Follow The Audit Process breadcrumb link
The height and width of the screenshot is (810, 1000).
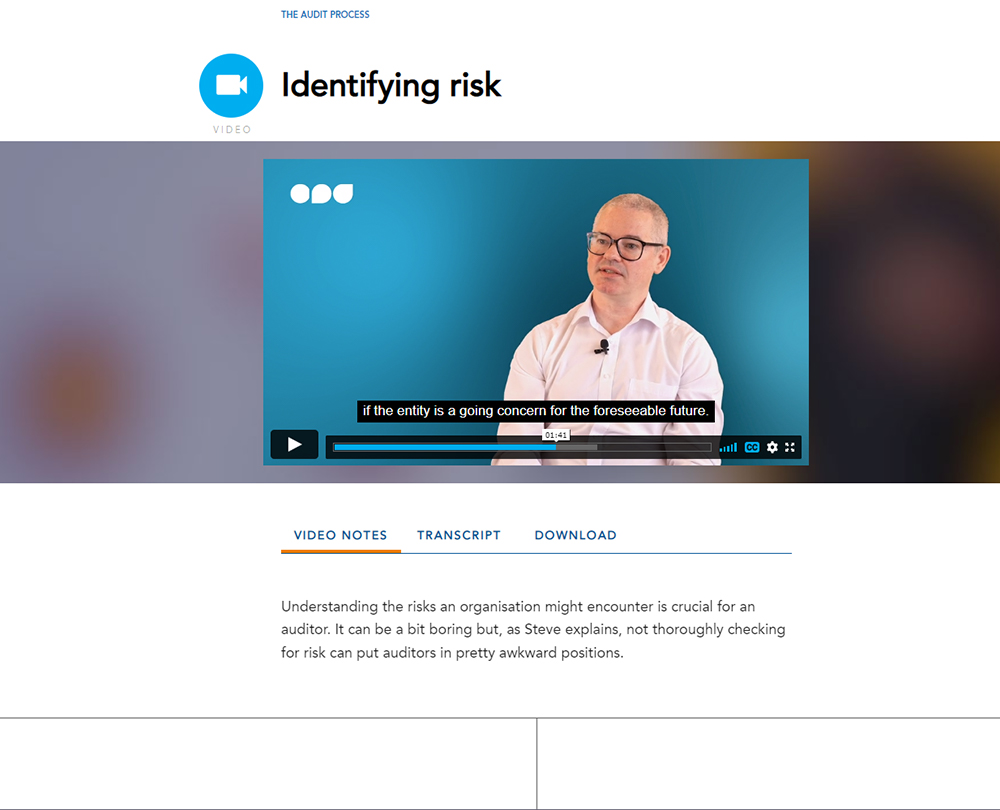[325, 14]
